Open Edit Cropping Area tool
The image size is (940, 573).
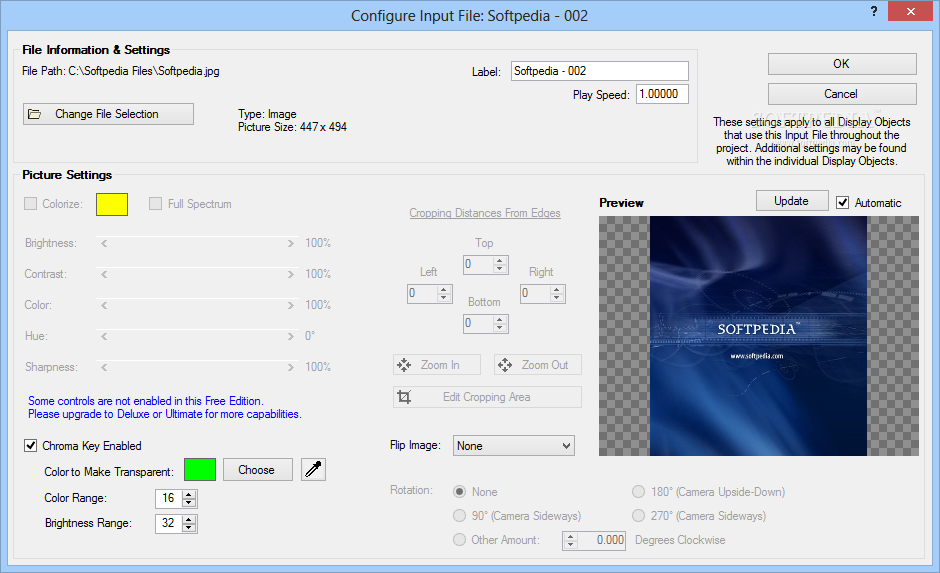coord(487,397)
